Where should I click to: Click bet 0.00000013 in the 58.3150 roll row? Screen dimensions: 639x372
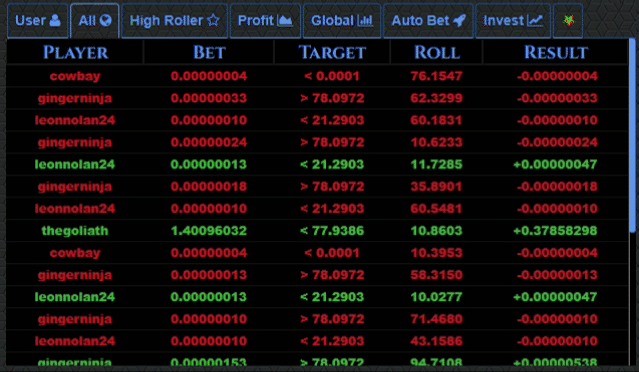[x=209, y=275]
